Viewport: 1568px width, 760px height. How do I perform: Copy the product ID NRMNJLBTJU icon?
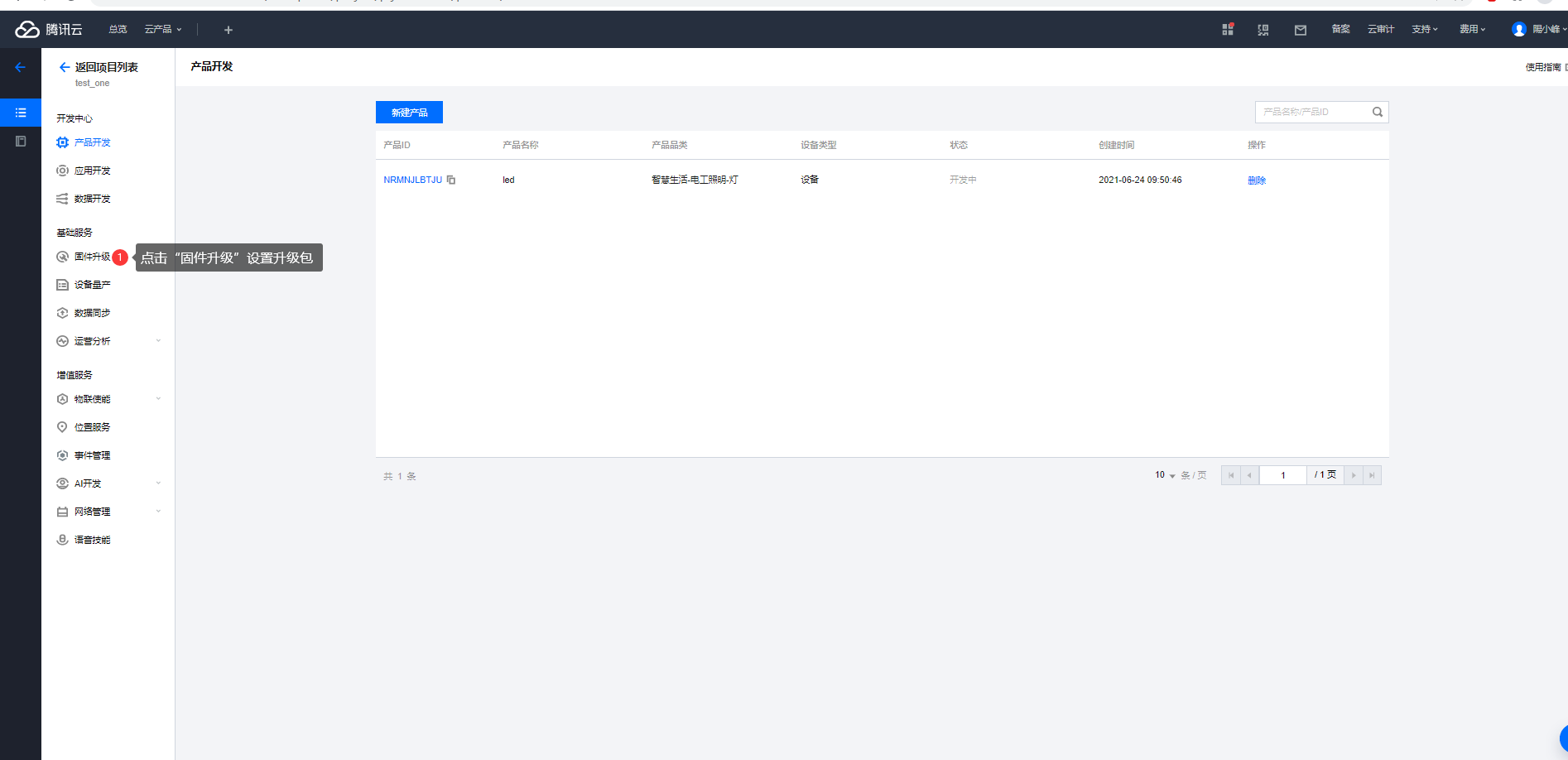451,180
